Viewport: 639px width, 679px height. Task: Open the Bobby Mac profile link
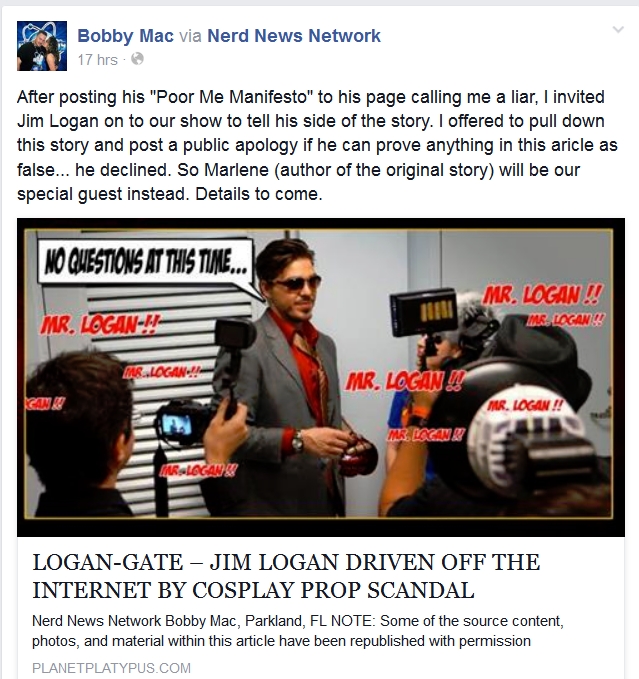point(126,36)
